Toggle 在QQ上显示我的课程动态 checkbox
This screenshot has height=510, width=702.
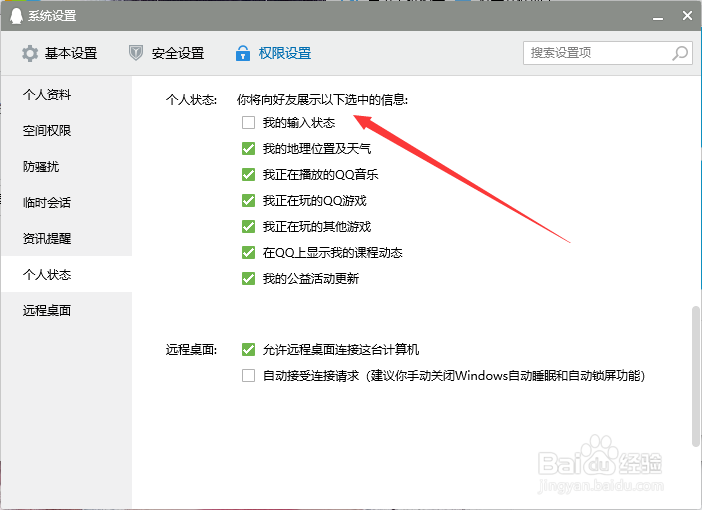[248, 253]
